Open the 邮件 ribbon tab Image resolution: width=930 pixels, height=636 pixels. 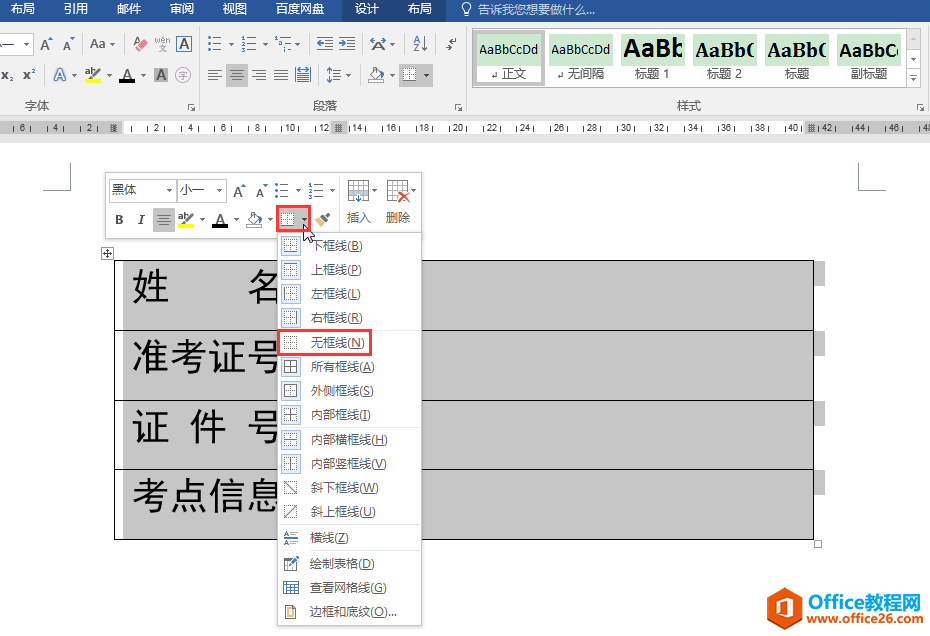(x=129, y=9)
